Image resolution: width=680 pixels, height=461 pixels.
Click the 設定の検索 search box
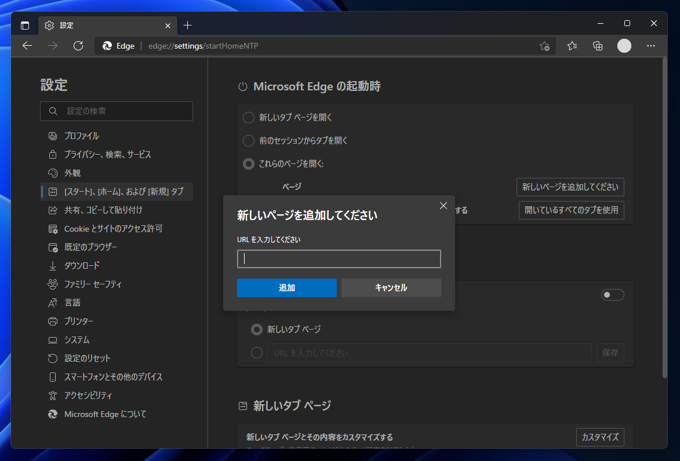coord(116,111)
